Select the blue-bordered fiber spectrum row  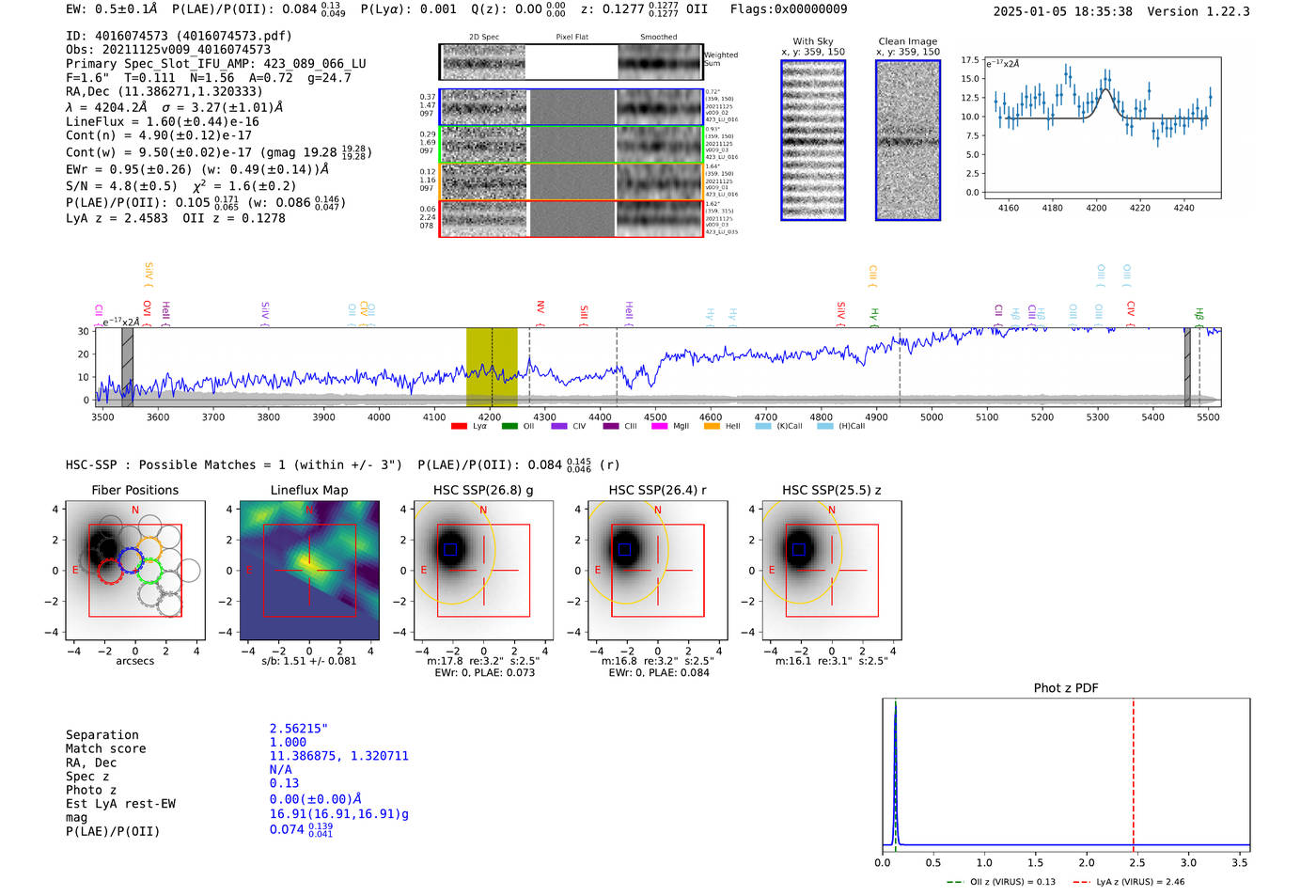(571, 107)
